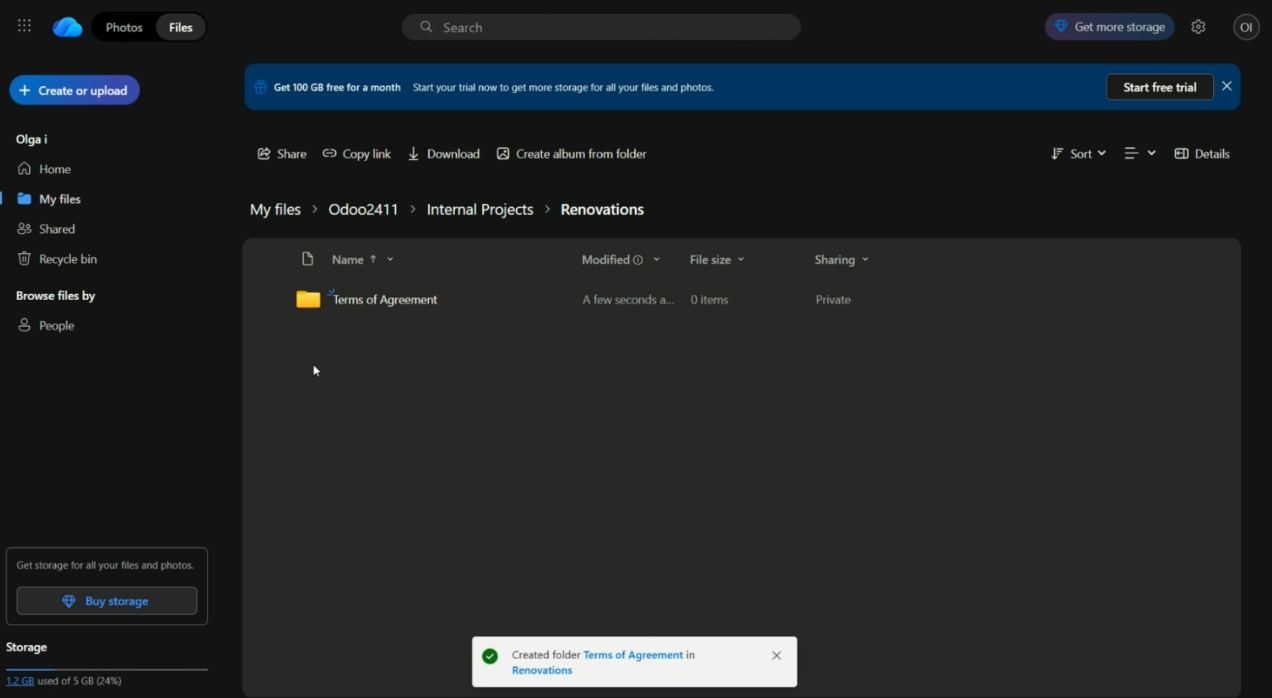Open the settings gear icon
This screenshot has height=698, width=1272.
click(1198, 27)
